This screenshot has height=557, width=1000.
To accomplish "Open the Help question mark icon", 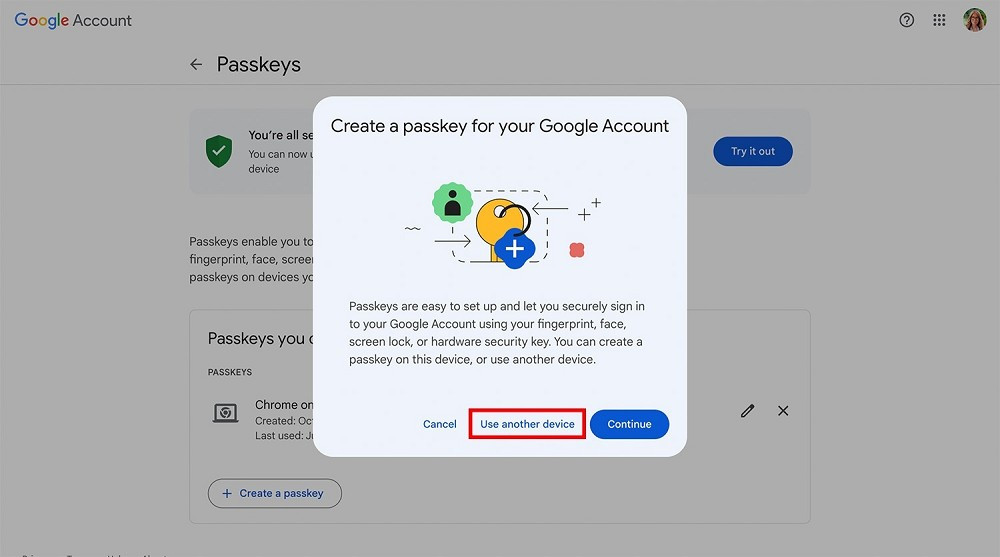I will click(x=907, y=20).
